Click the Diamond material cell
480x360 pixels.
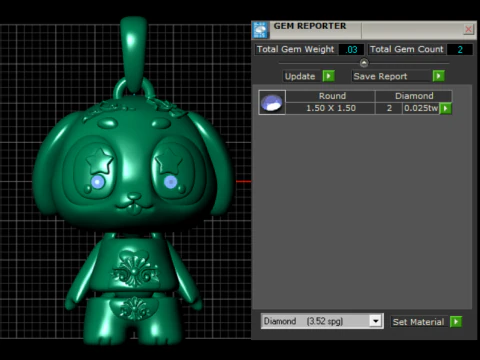point(414,96)
